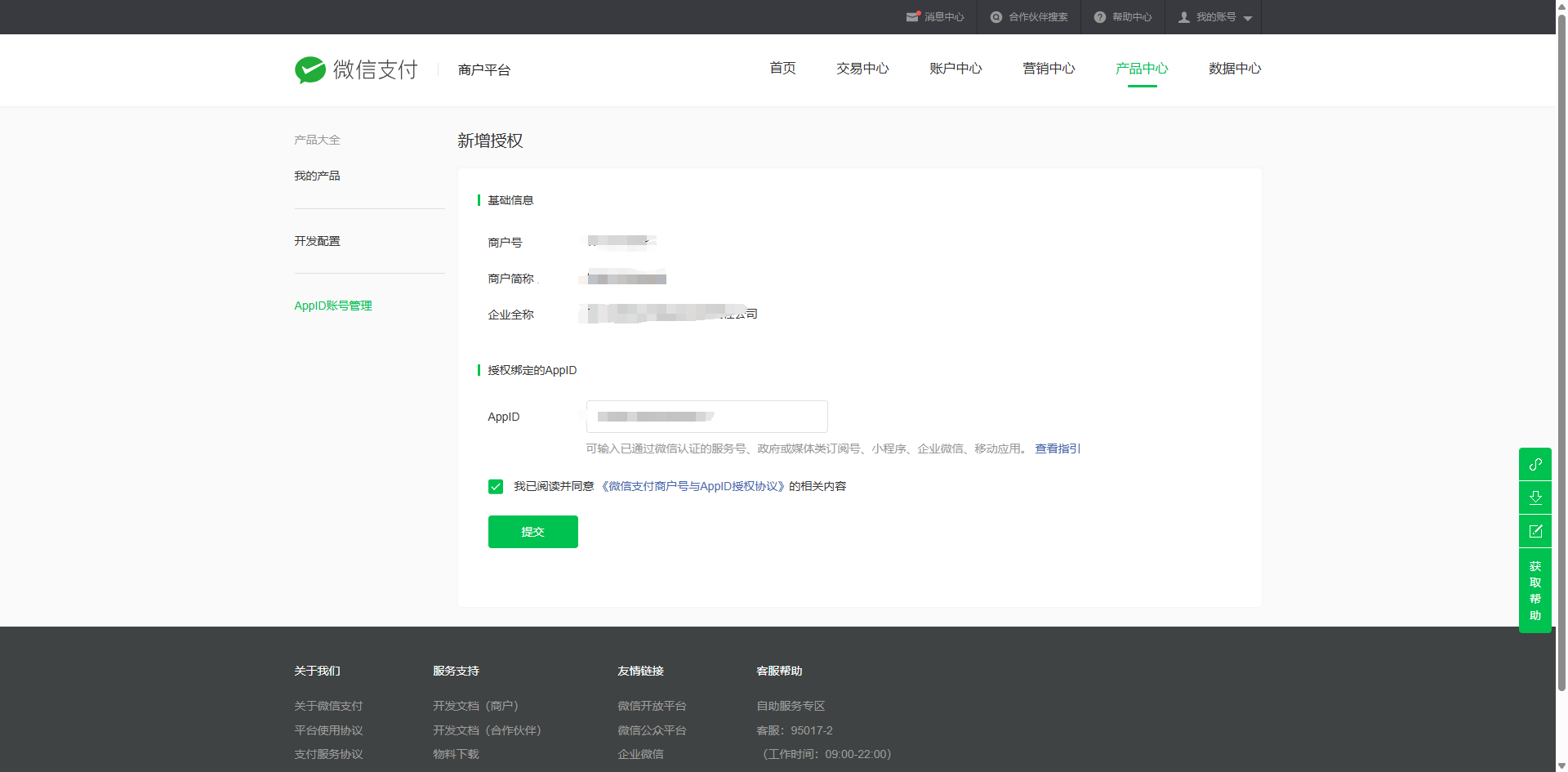This screenshot has height=772, width=1568.
Task: Open the message center envelope icon
Action: (912, 17)
